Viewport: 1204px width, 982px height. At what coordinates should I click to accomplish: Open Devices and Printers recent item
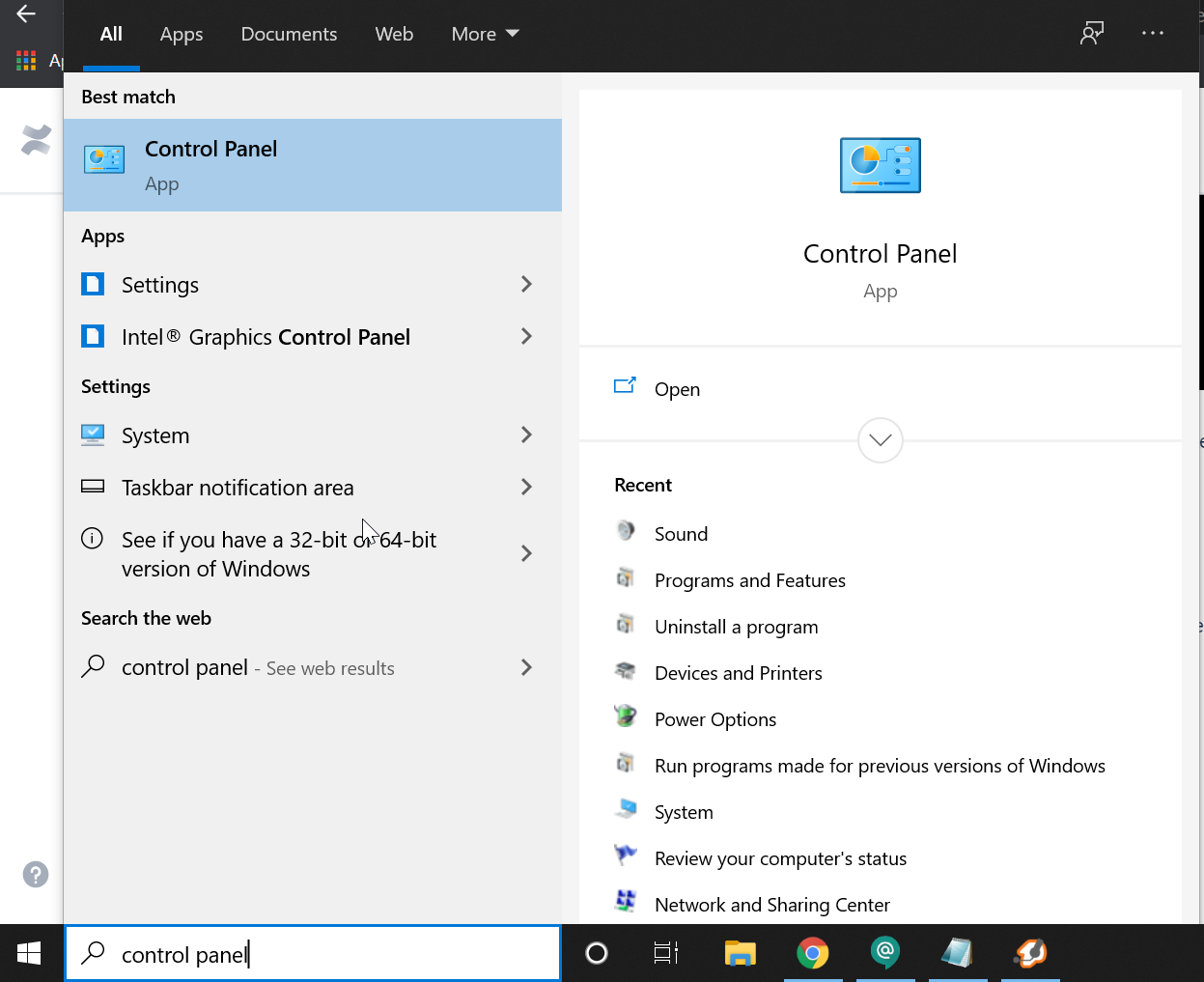point(738,673)
